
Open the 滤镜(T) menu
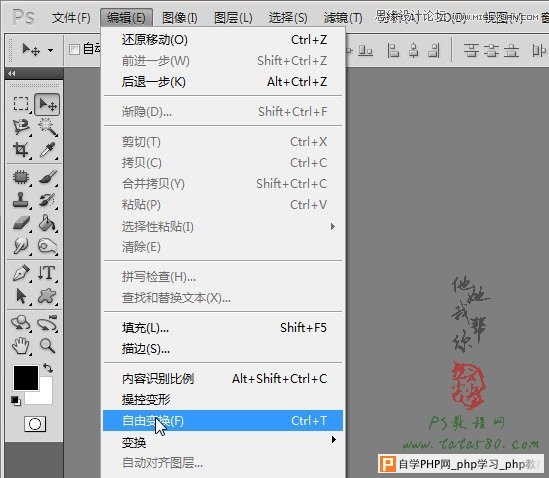[x=343, y=18]
